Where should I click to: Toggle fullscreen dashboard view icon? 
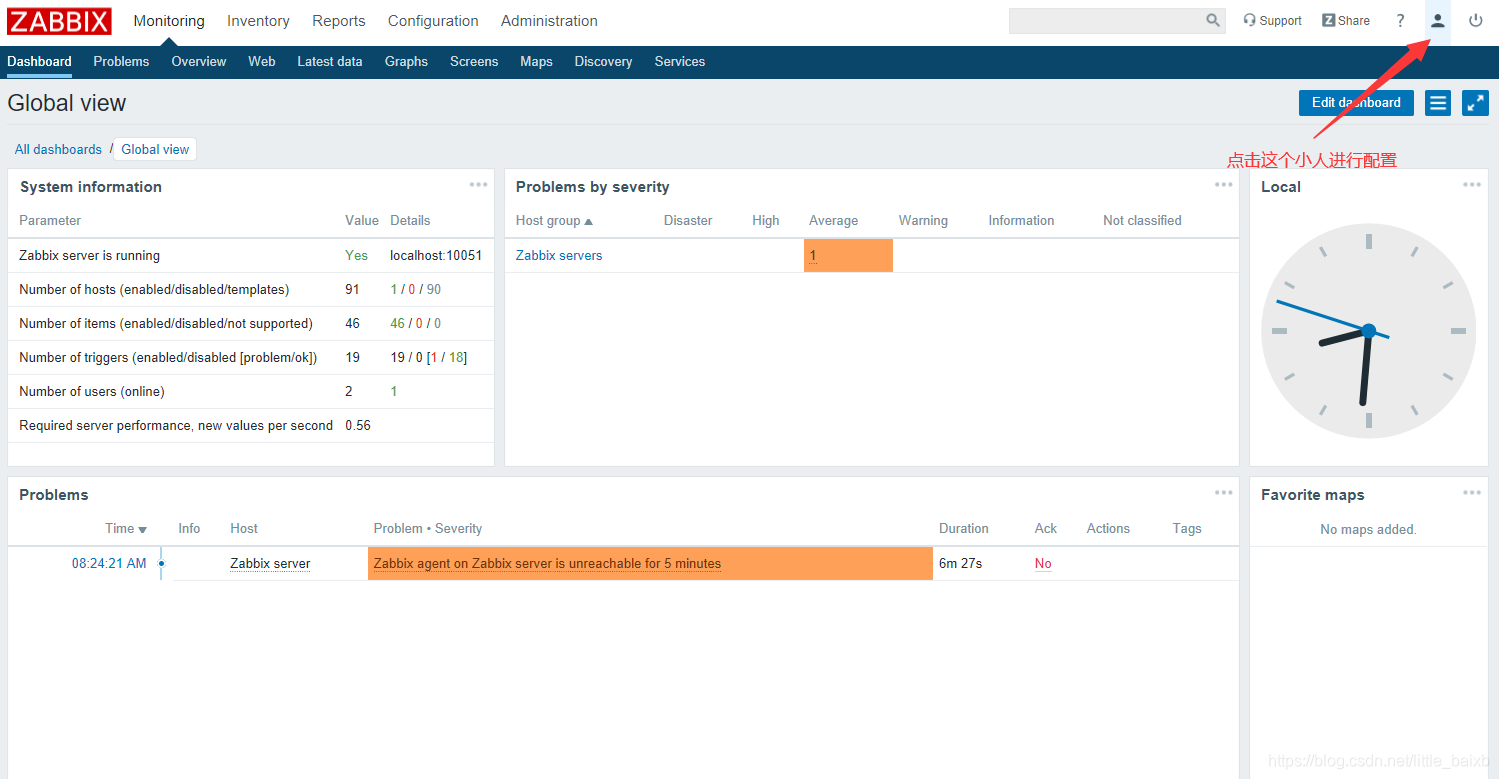tap(1475, 103)
